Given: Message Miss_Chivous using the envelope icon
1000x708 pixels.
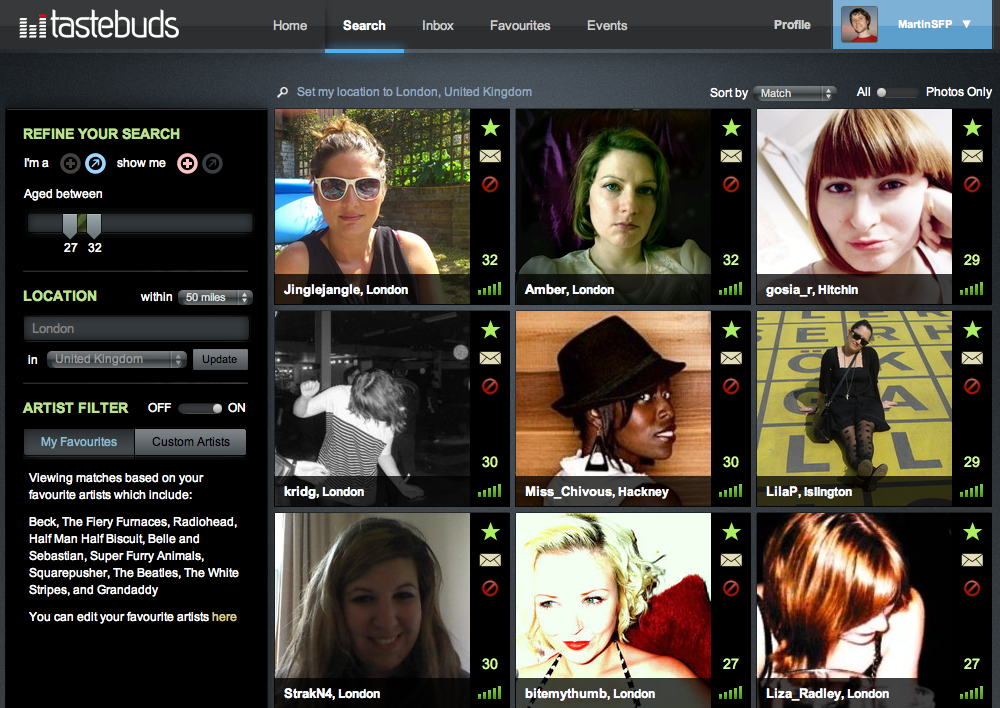Looking at the screenshot, I should 732,358.
